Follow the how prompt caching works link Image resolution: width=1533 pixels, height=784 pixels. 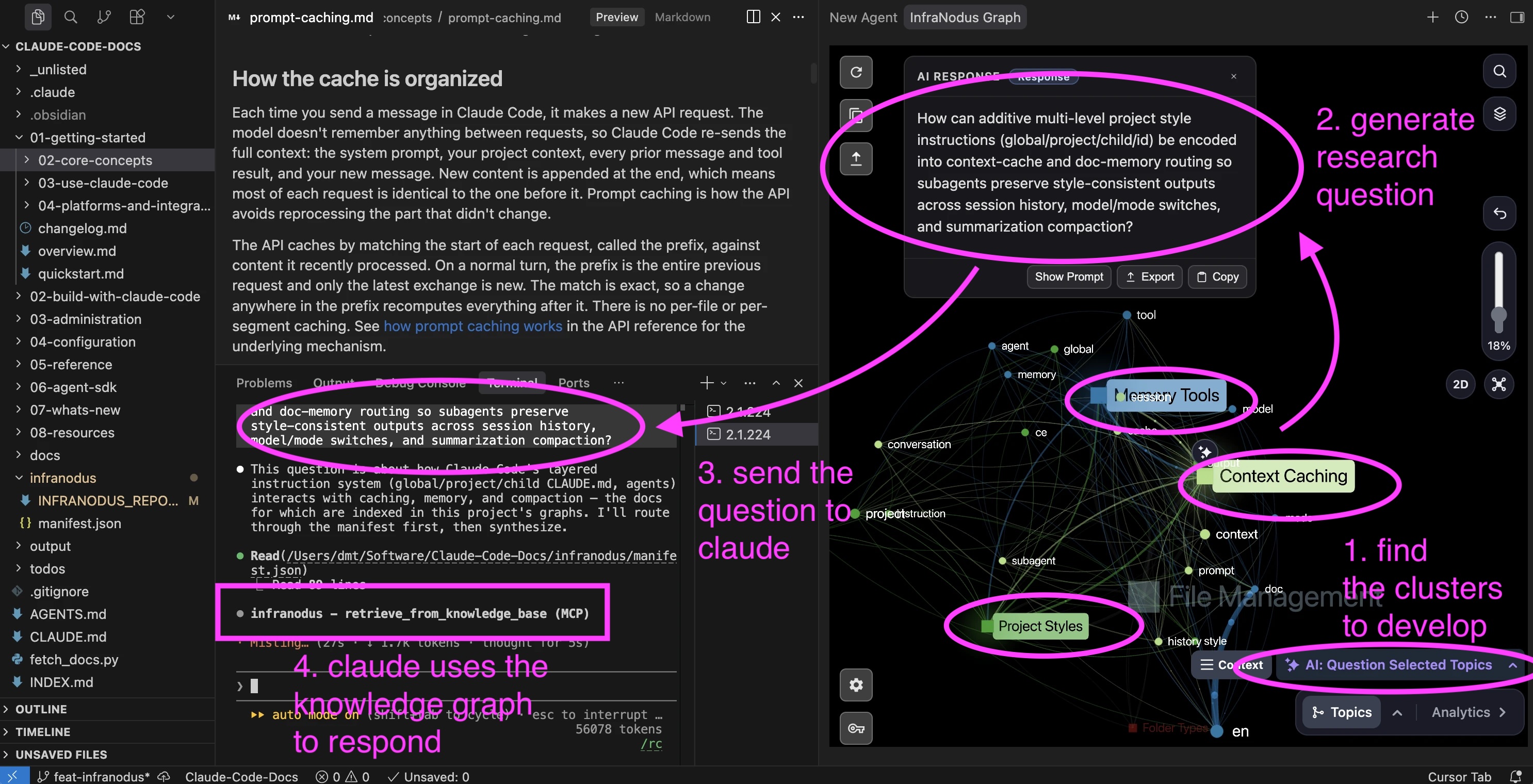(x=472, y=325)
